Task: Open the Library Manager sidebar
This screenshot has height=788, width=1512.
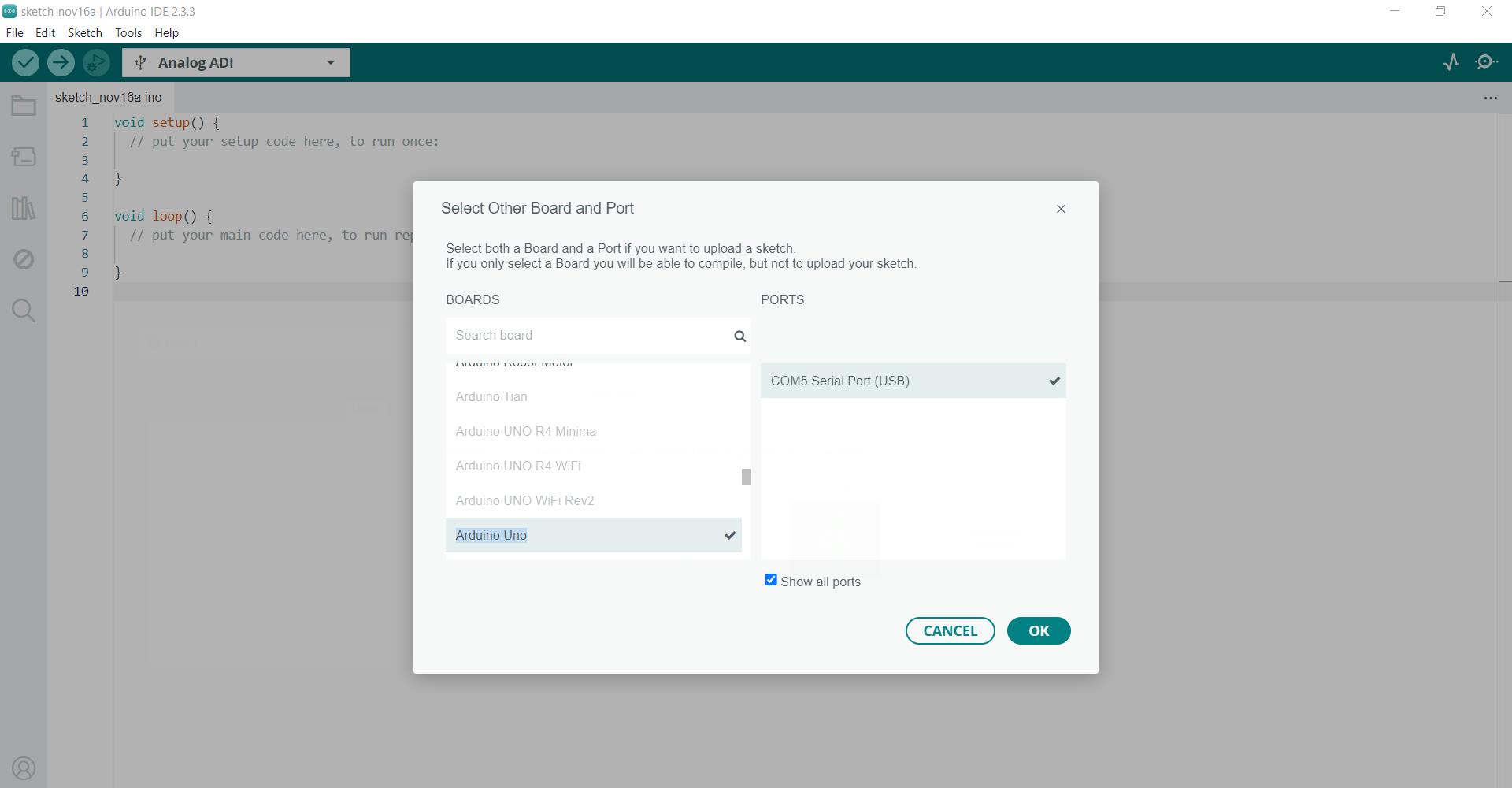Action: click(24, 208)
